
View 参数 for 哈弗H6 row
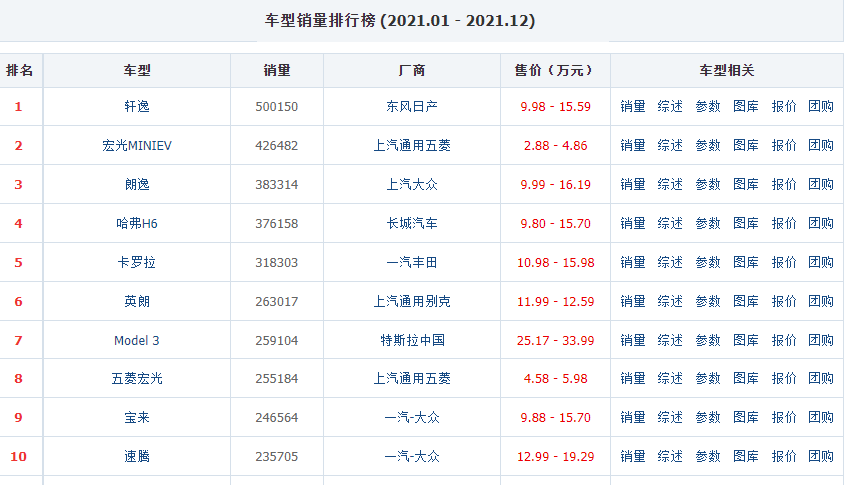(x=708, y=223)
